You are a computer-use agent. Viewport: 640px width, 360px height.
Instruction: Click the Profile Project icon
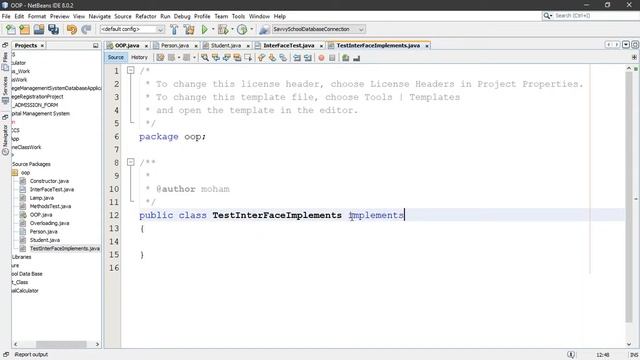[242, 29]
